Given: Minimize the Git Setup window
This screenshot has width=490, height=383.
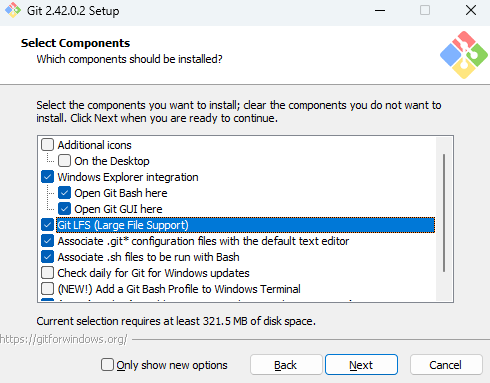Looking at the screenshot, I should click(x=380, y=10).
